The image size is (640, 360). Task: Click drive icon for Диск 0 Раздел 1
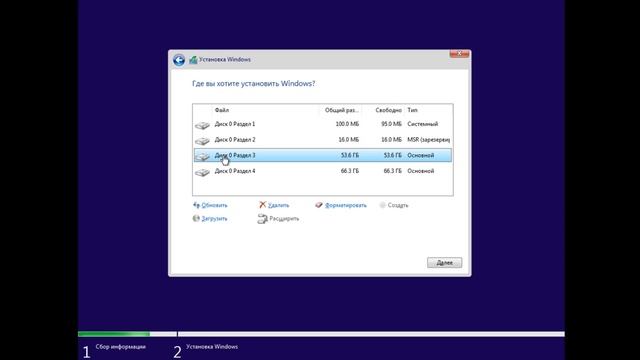pos(202,125)
